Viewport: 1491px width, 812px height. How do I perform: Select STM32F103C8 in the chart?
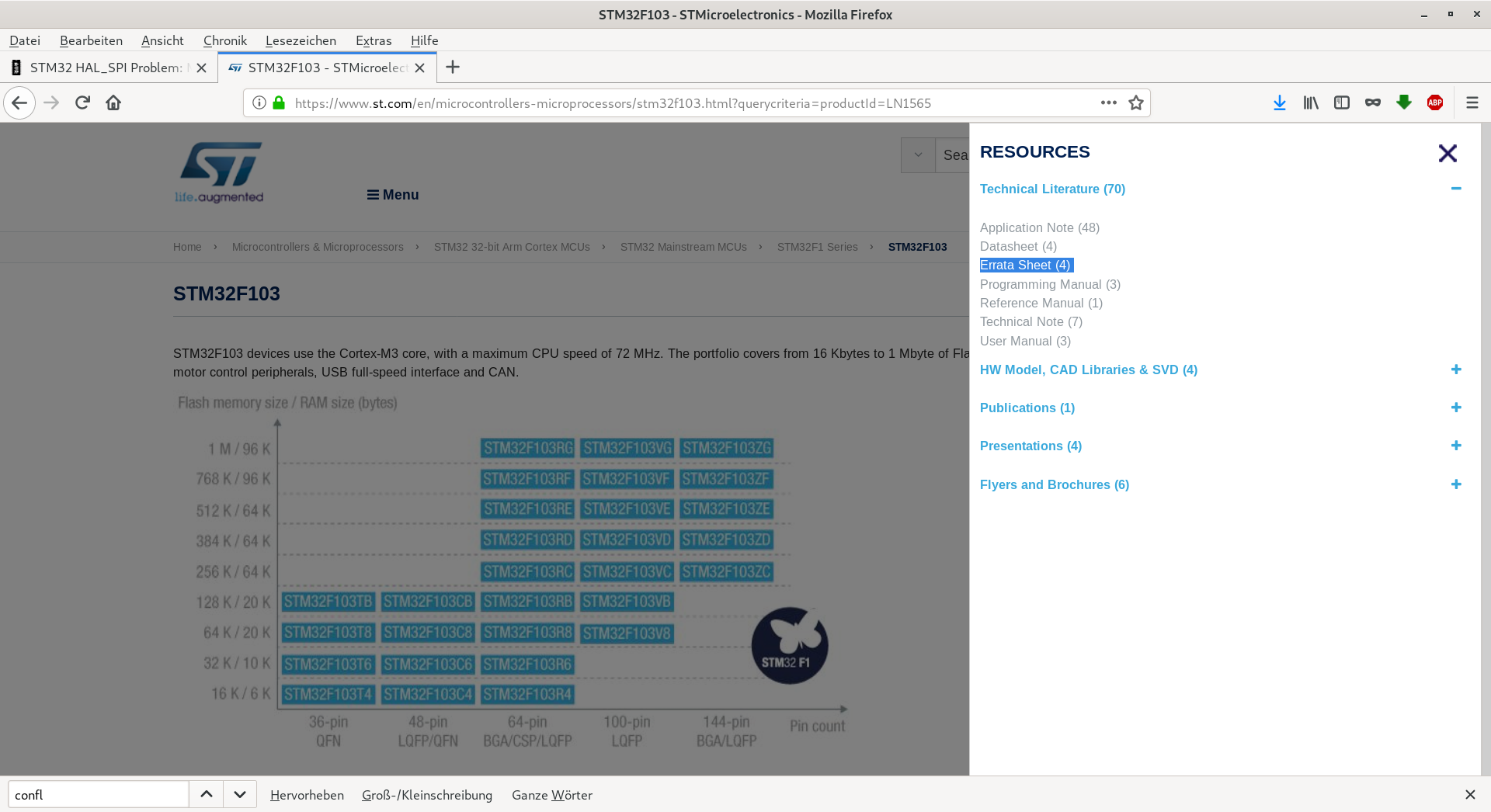click(428, 633)
